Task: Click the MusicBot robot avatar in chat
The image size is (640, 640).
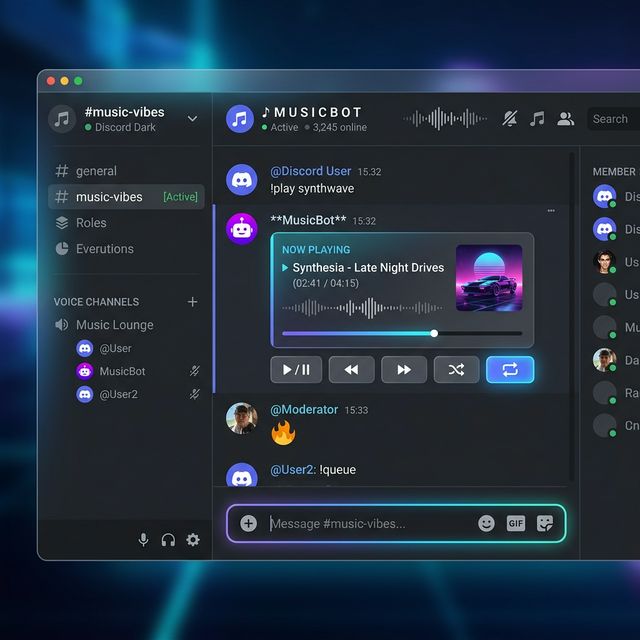Action: click(242, 229)
